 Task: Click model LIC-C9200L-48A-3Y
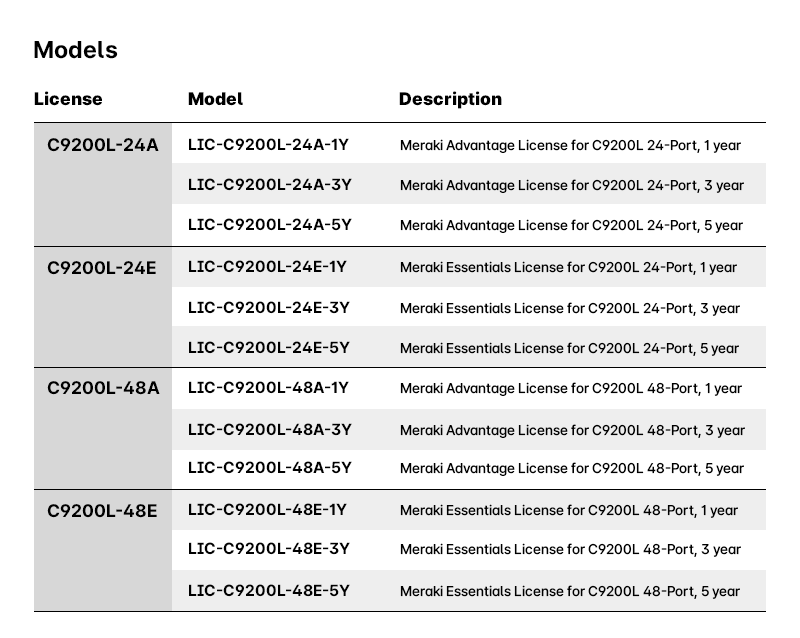pos(269,429)
